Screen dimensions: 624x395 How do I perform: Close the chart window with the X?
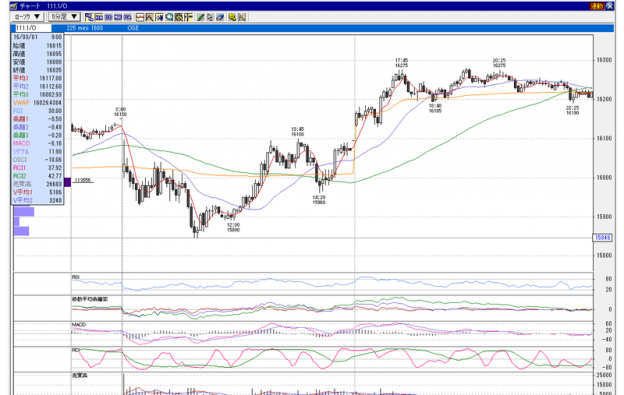[x=610, y=6]
